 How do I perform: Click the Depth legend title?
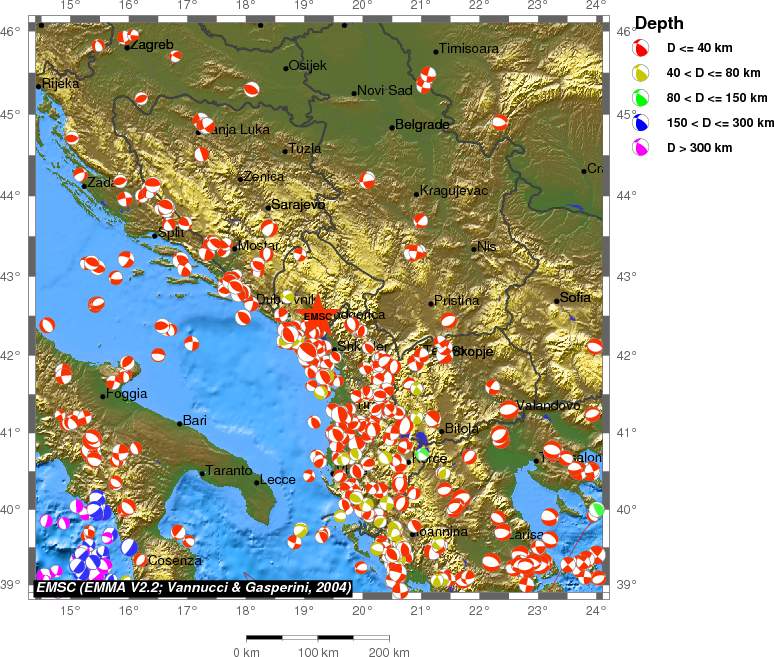coord(660,23)
